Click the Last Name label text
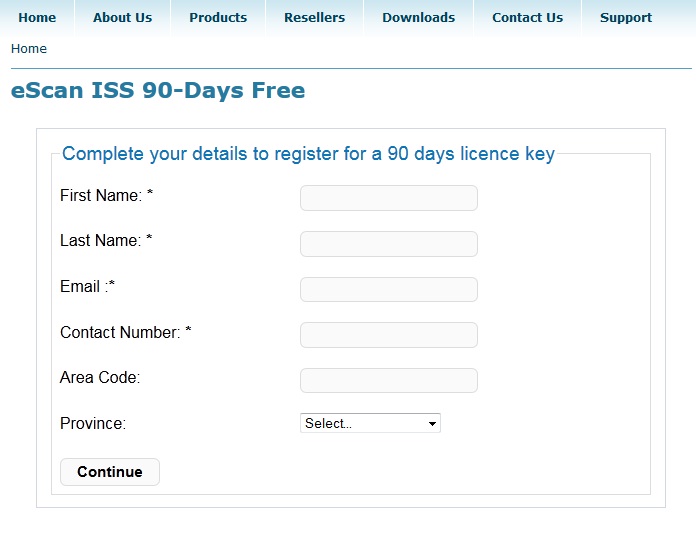This screenshot has width=696, height=541. 106,241
